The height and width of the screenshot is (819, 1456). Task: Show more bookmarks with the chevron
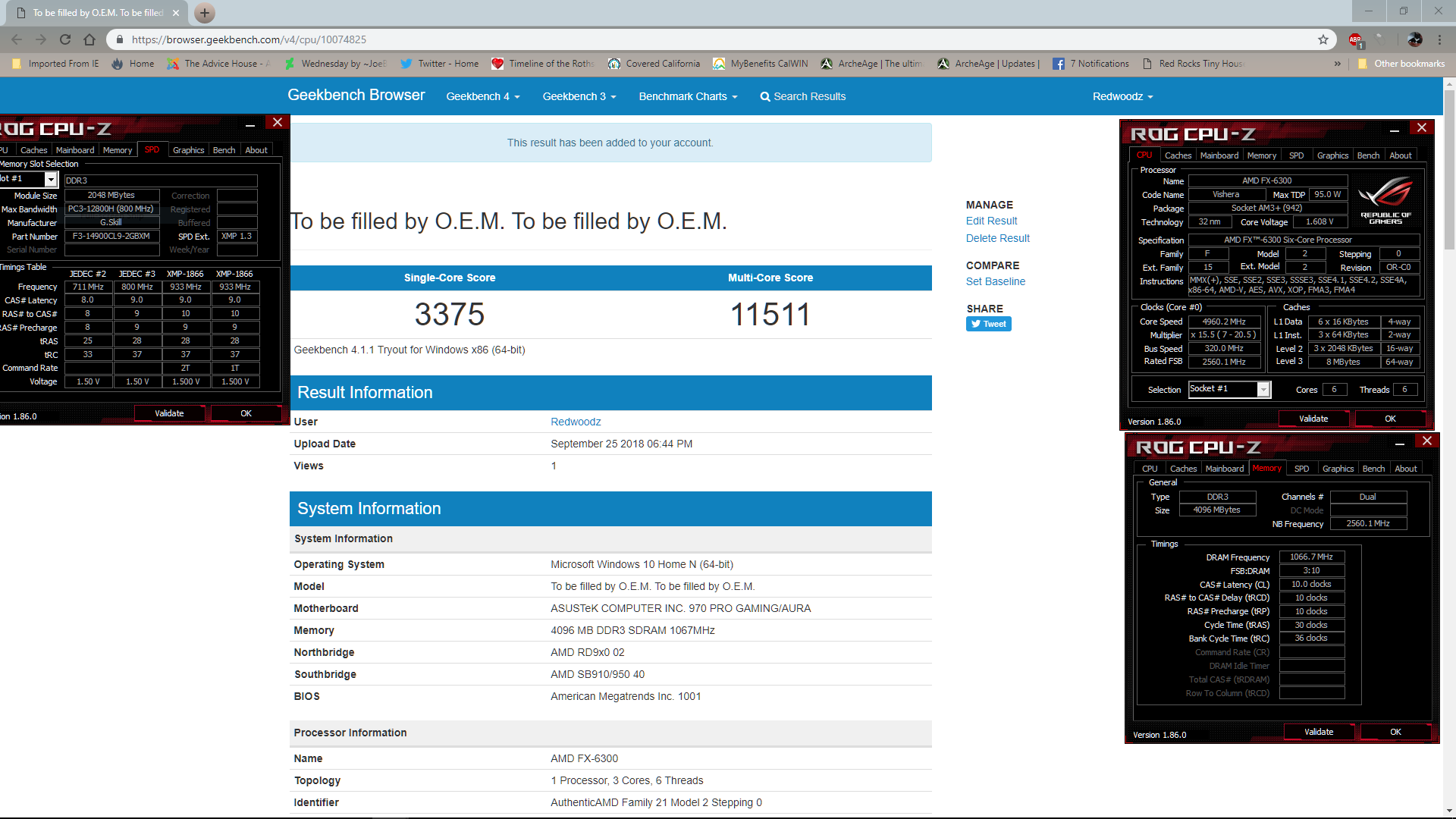[1337, 64]
